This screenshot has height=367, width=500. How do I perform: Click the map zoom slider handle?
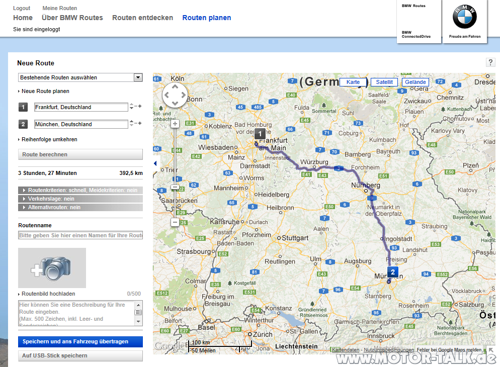coord(175,187)
